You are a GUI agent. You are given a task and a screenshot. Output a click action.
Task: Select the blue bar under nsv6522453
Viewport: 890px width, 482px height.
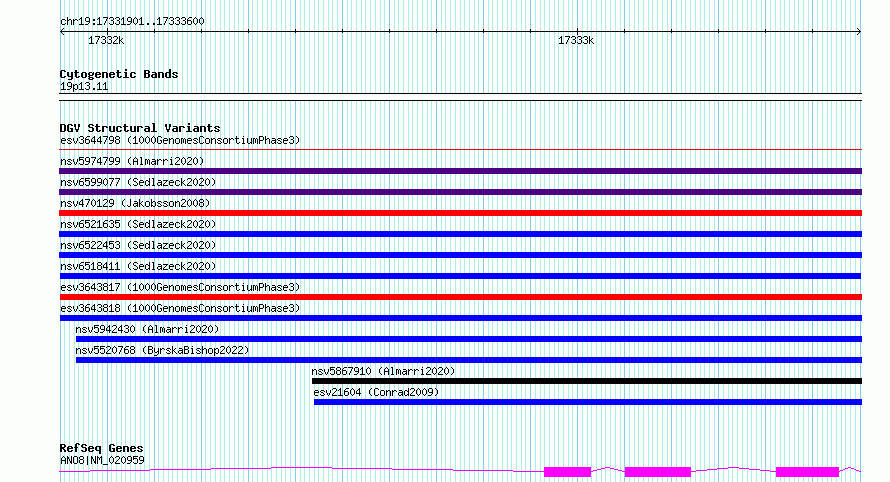[x=460, y=255]
